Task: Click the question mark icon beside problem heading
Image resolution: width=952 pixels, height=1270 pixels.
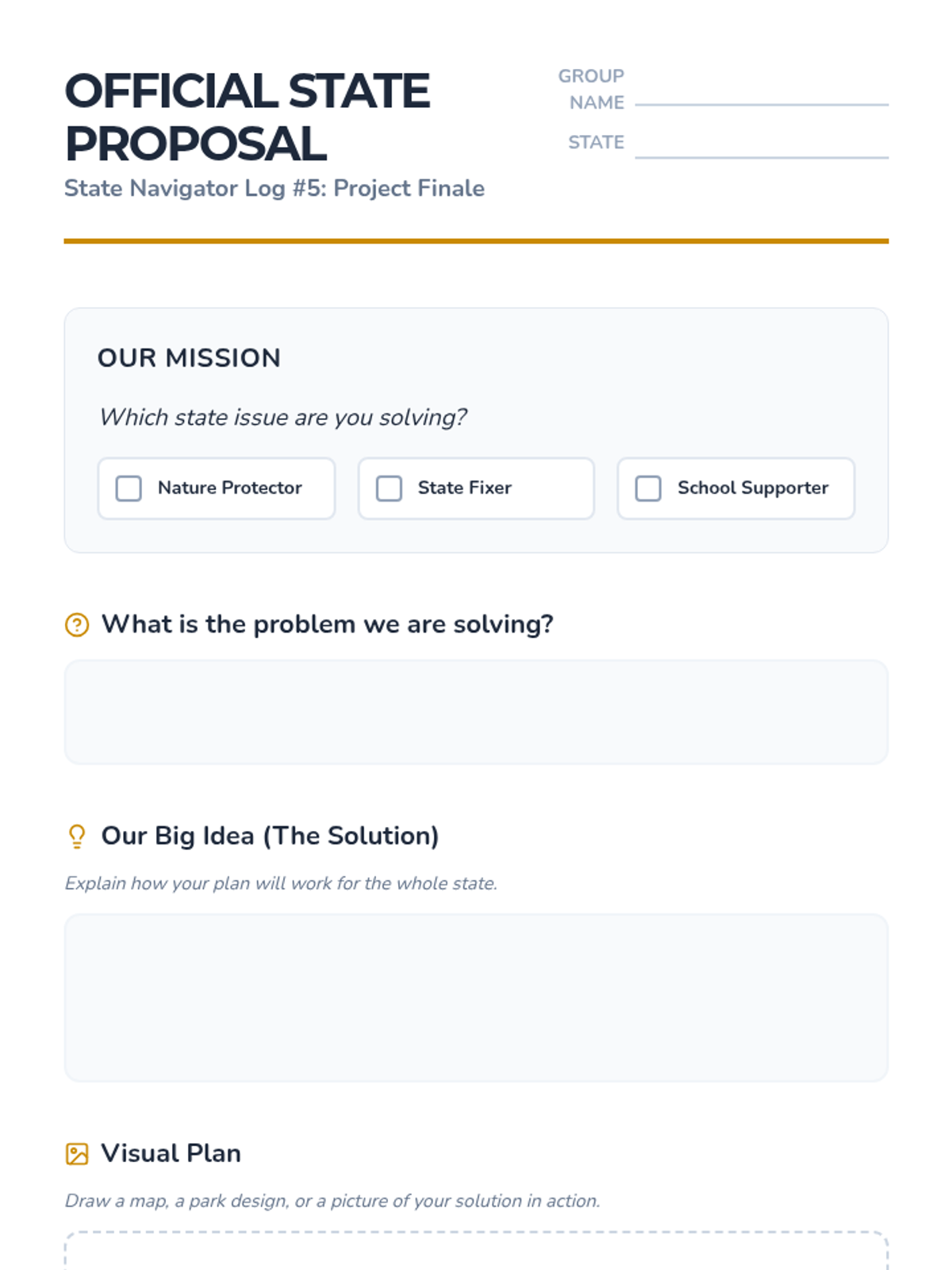Action: 77,625
